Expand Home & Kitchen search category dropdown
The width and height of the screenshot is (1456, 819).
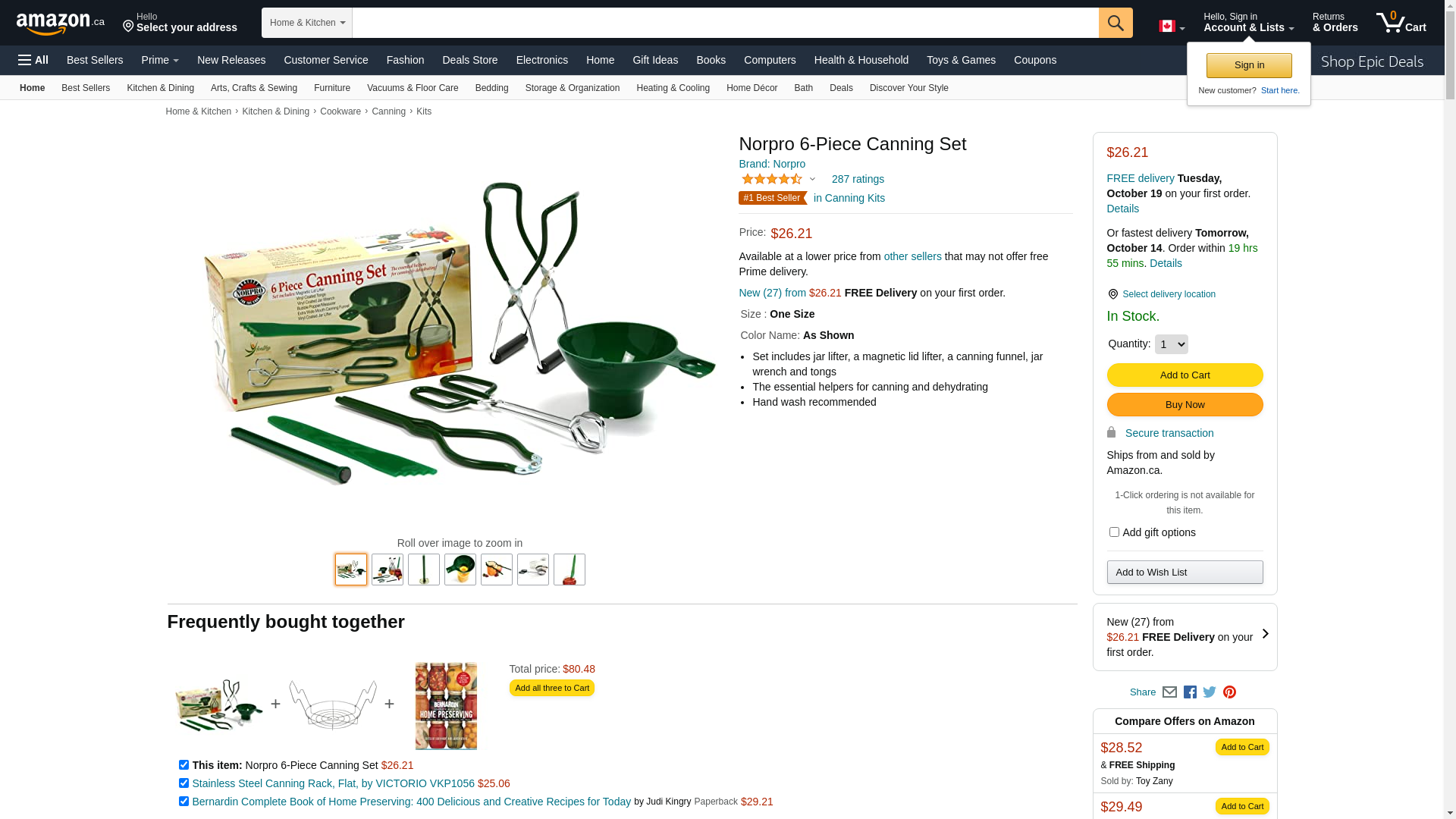coord(307,23)
